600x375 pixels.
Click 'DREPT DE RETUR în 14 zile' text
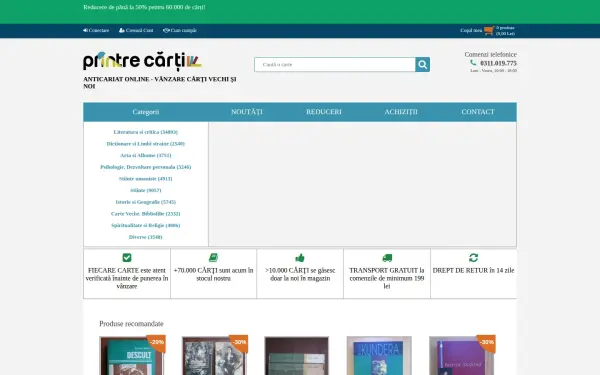tap(473, 270)
